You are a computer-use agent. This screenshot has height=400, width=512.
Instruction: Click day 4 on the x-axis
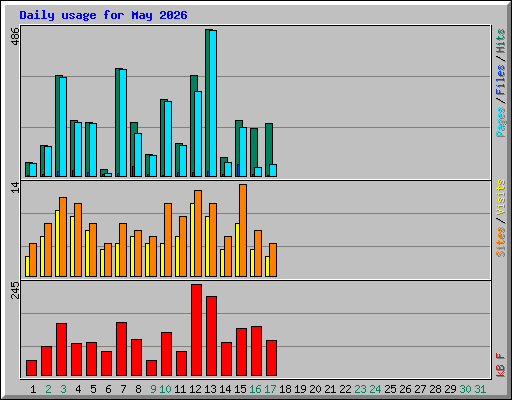tap(78, 389)
